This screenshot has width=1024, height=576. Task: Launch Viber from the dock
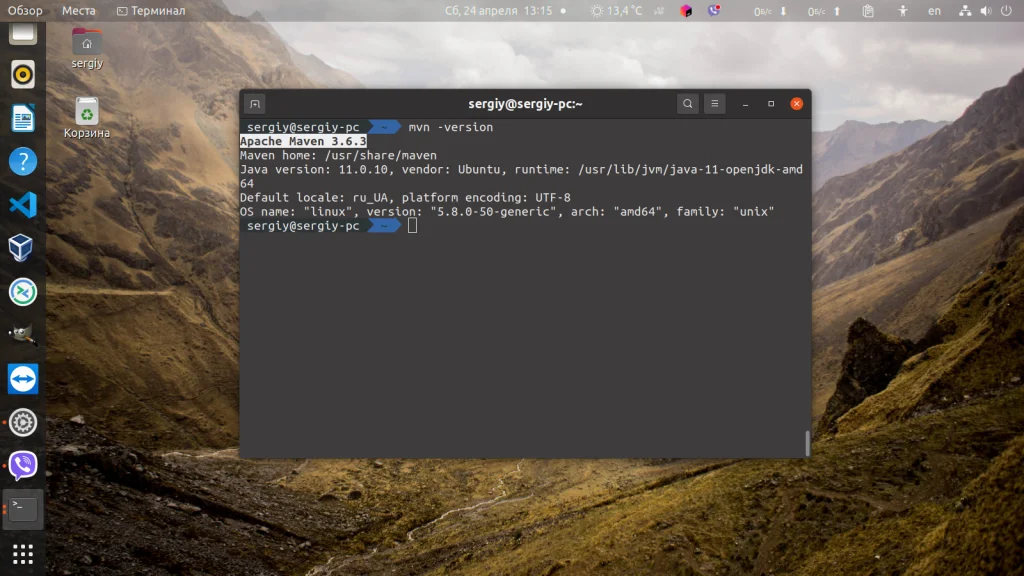pyautogui.click(x=22, y=464)
